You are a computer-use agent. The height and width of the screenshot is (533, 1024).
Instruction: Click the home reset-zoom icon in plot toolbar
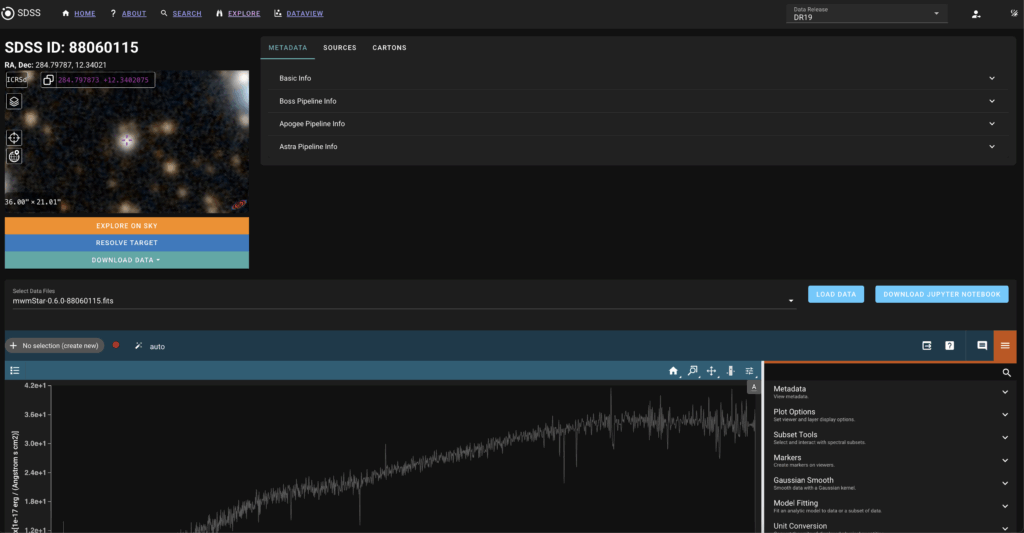pyautogui.click(x=673, y=371)
